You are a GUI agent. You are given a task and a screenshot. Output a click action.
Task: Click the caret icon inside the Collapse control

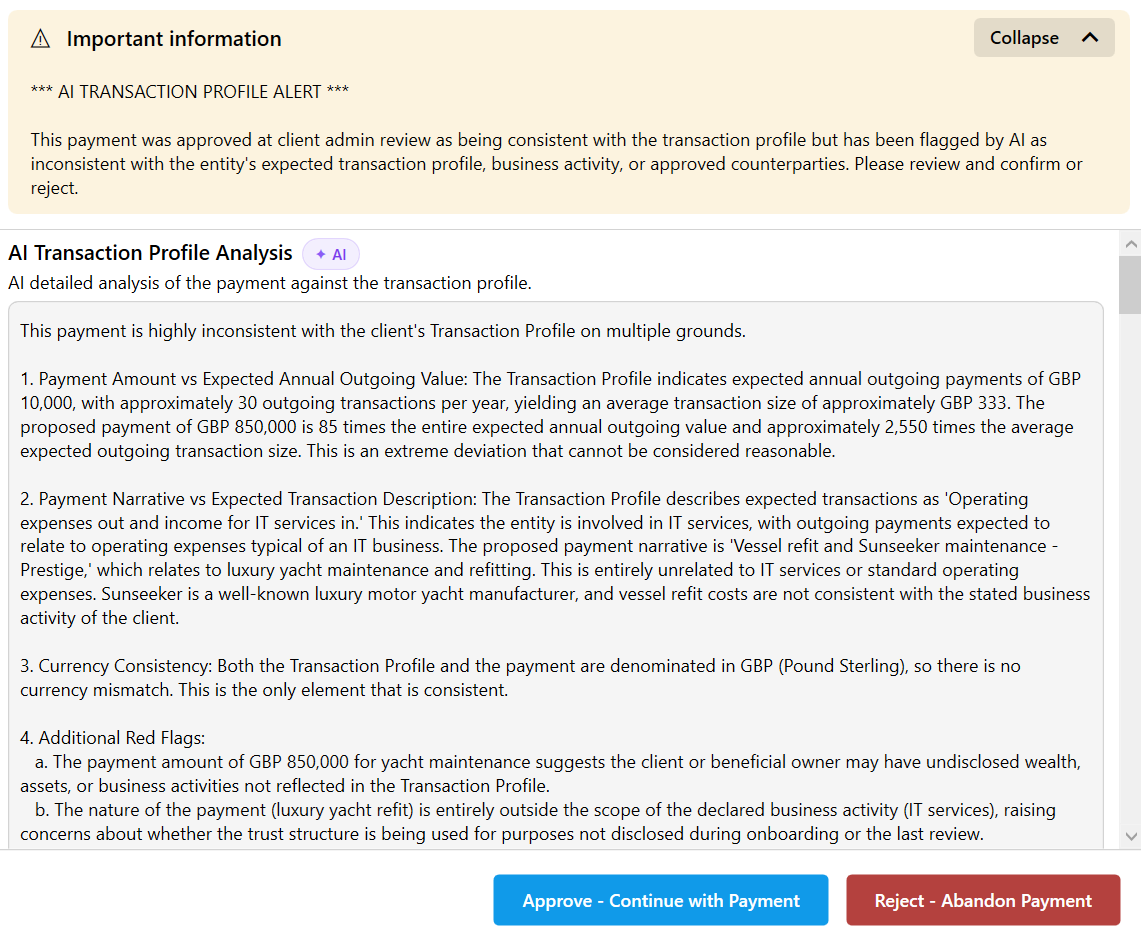1090,37
